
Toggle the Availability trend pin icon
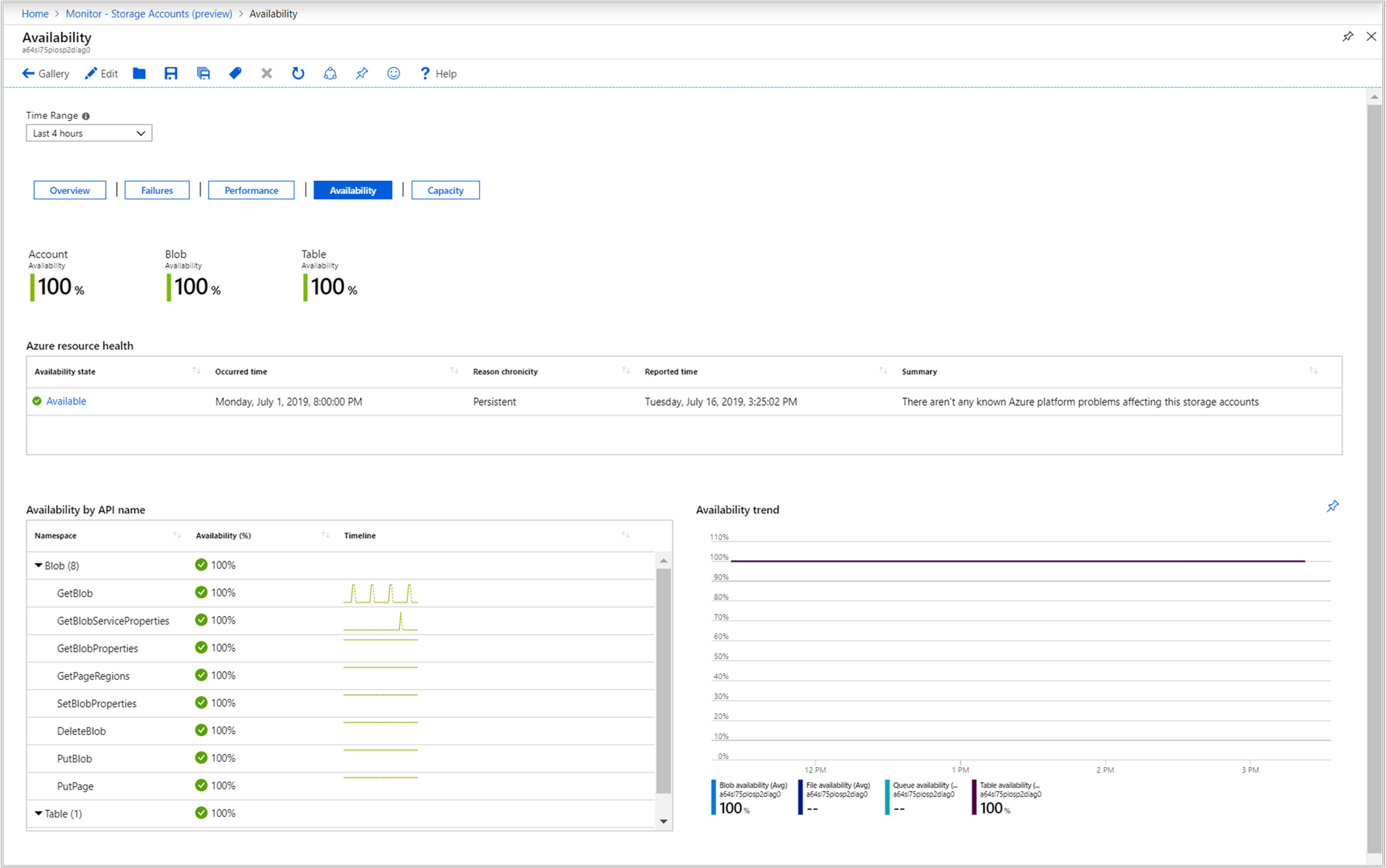(1333, 506)
